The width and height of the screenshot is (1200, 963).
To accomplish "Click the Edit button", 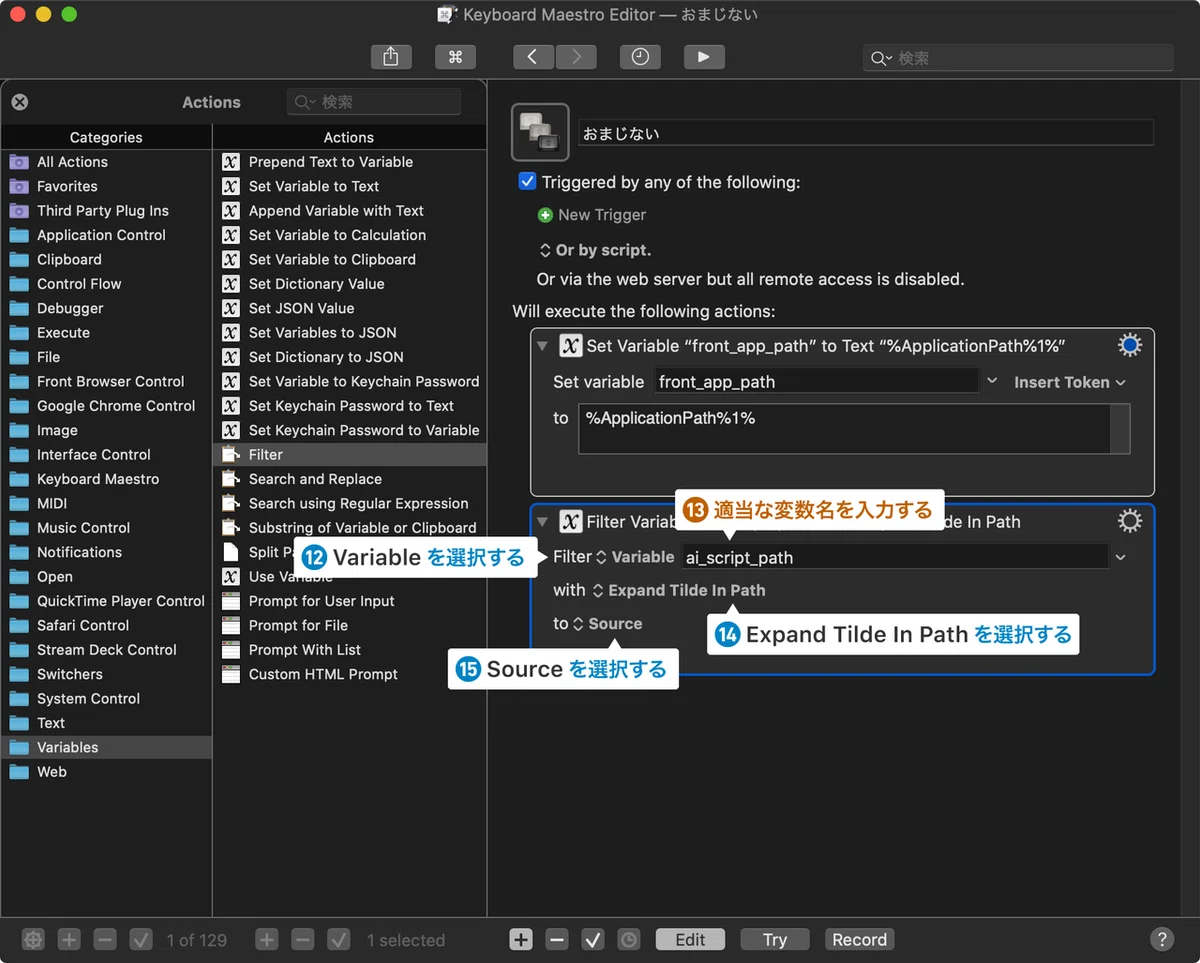I will [690, 939].
